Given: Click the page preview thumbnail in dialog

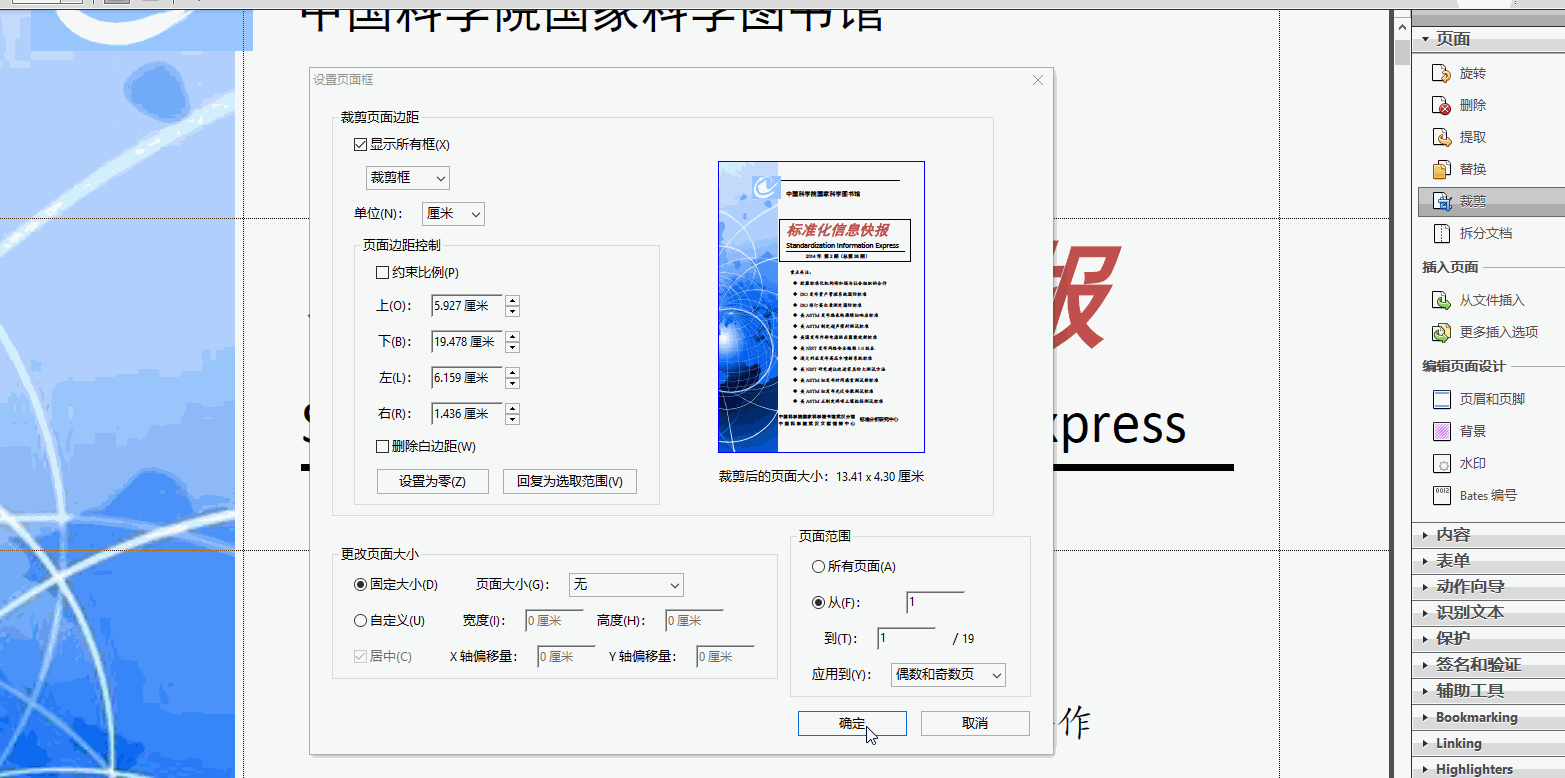Looking at the screenshot, I should pyautogui.click(x=821, y=307).
